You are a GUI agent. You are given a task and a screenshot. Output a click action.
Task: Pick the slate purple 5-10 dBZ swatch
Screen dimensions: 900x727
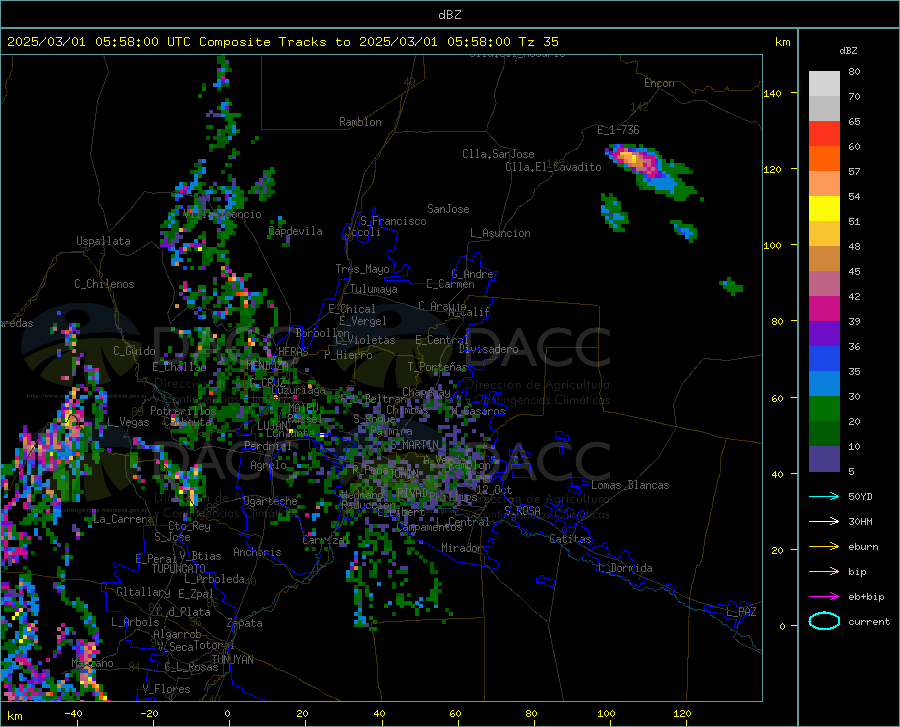tap(824, 459)
